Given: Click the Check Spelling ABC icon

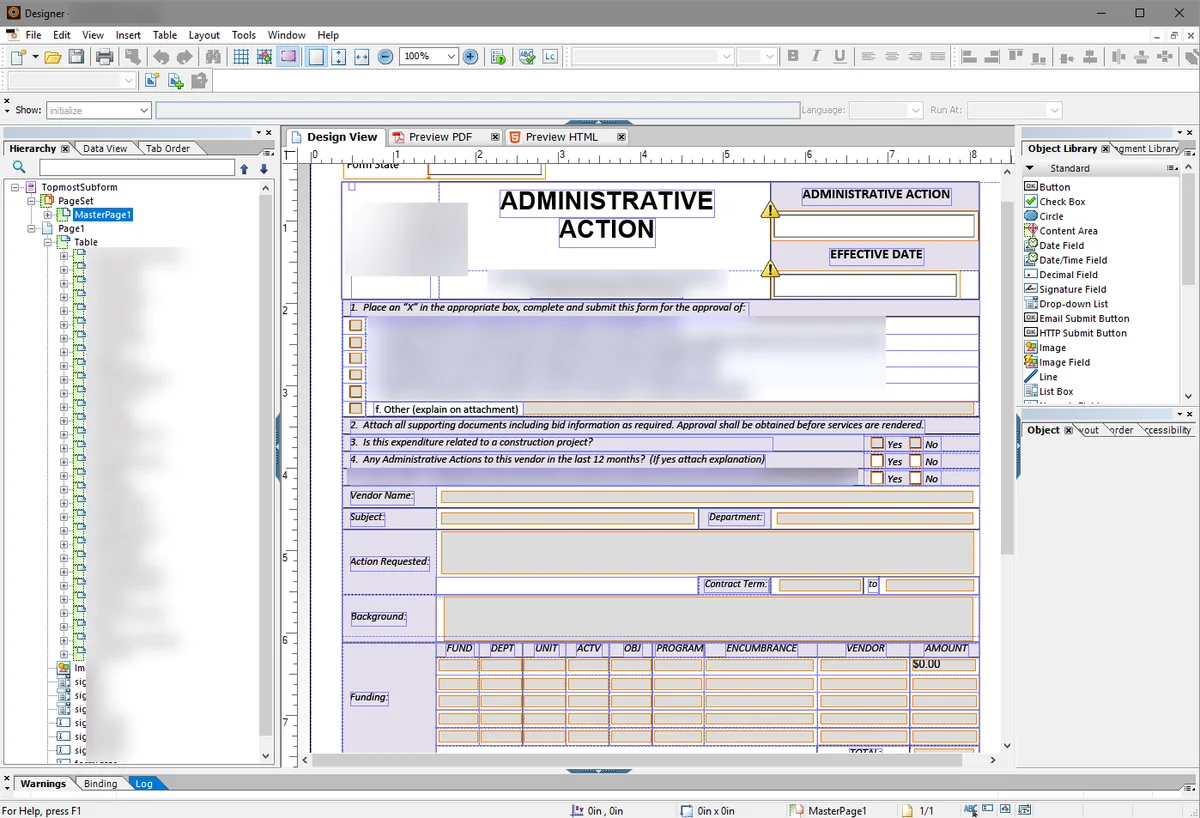Looking at the screenshot, I should [527, 57].
